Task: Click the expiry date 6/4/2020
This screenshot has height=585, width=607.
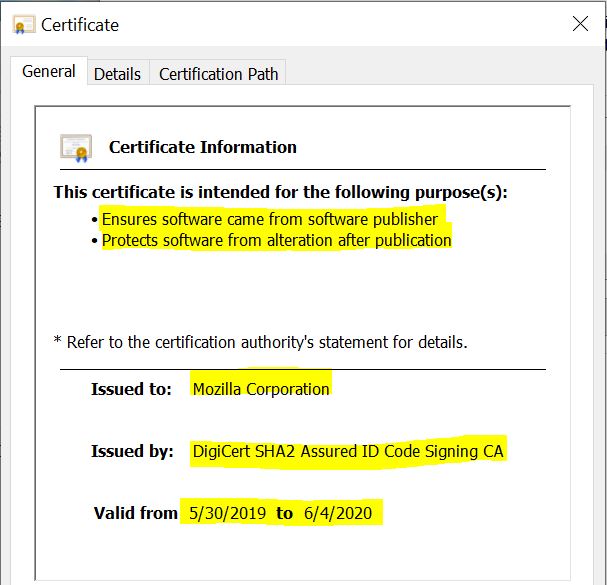Action: point(338,513)
